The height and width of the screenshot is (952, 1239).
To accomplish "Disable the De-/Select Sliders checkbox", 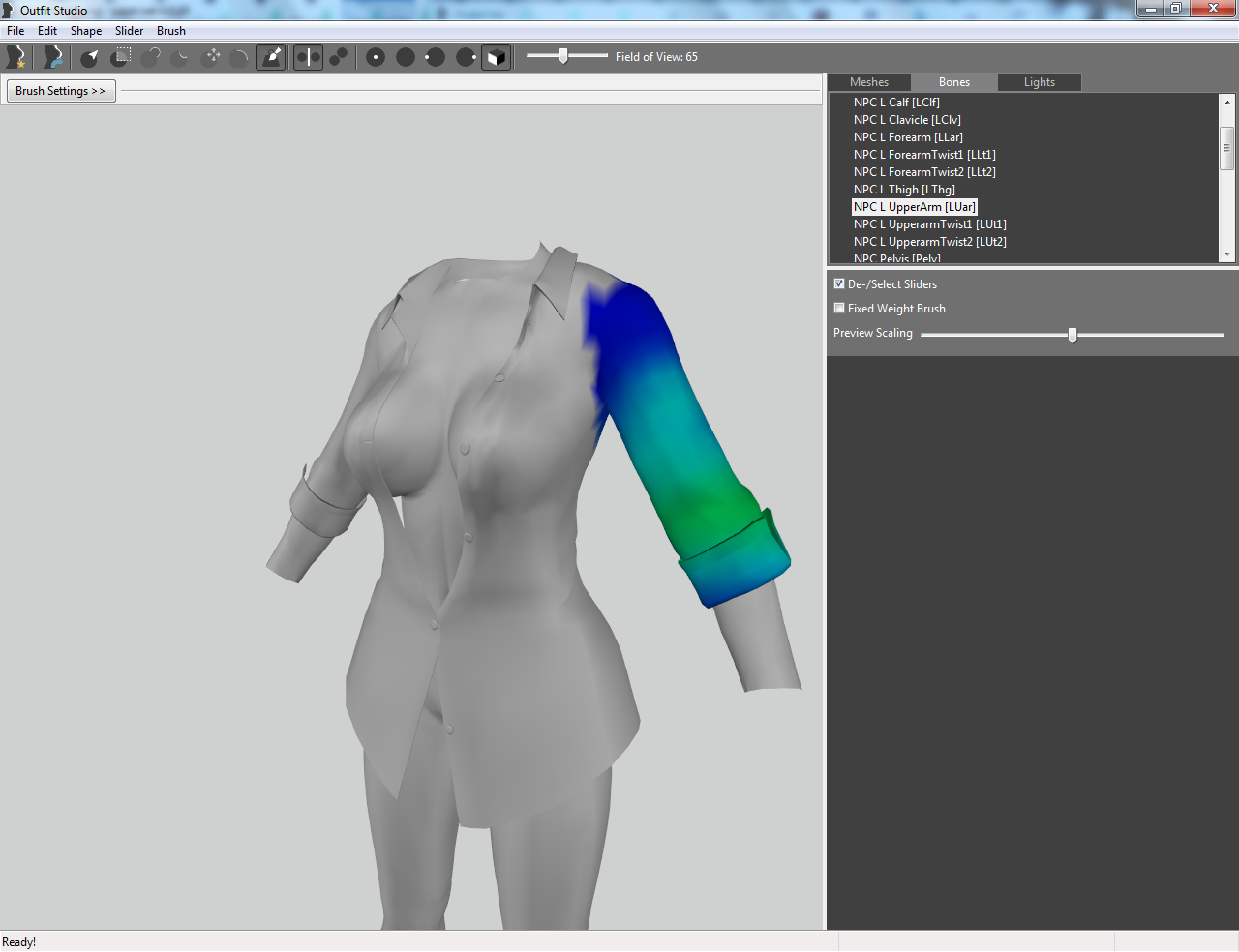I will click(x=839, y=283).
